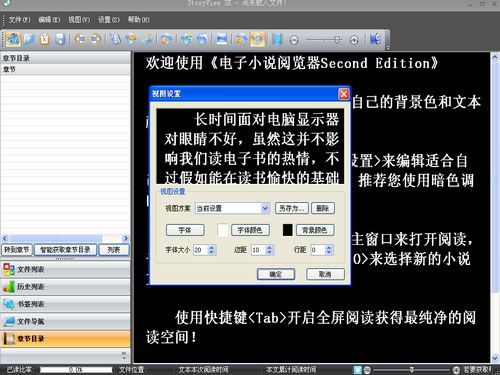This screenshot has height=375, width=500.
Task: Click the black background color swatch
Action: click(x=288, y=230)
